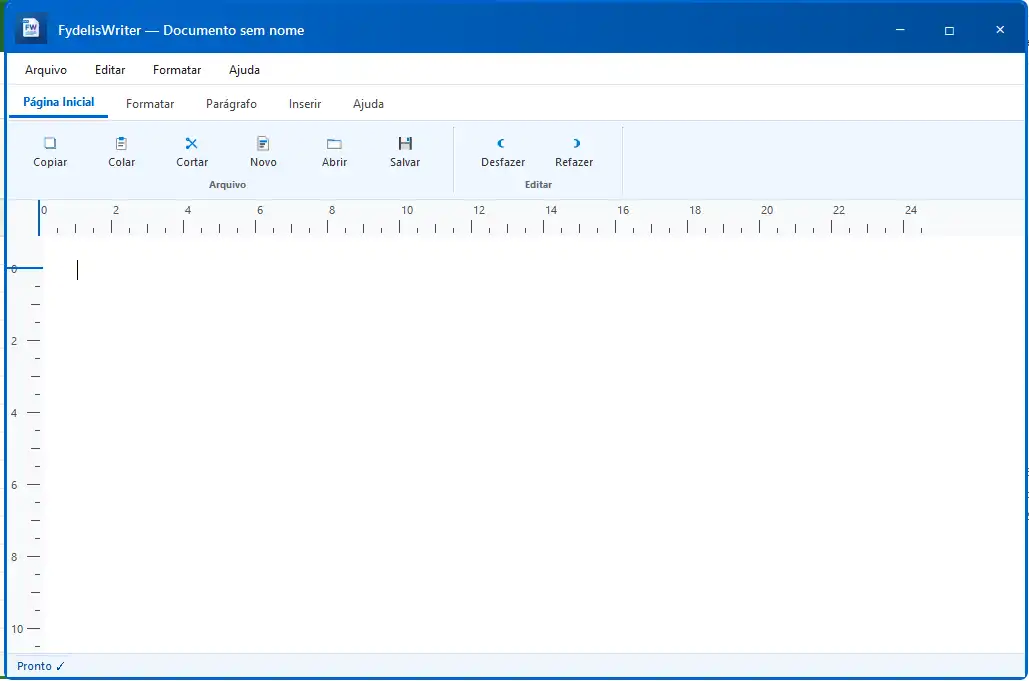
Task: Select the Parágrafo ribbon tab
Action: (x=231, y=104)
